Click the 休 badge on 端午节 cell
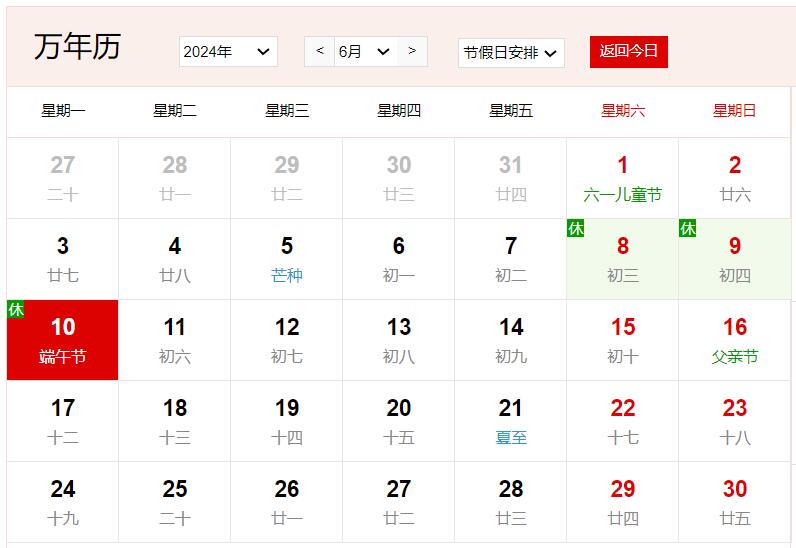 pos(16,310)
